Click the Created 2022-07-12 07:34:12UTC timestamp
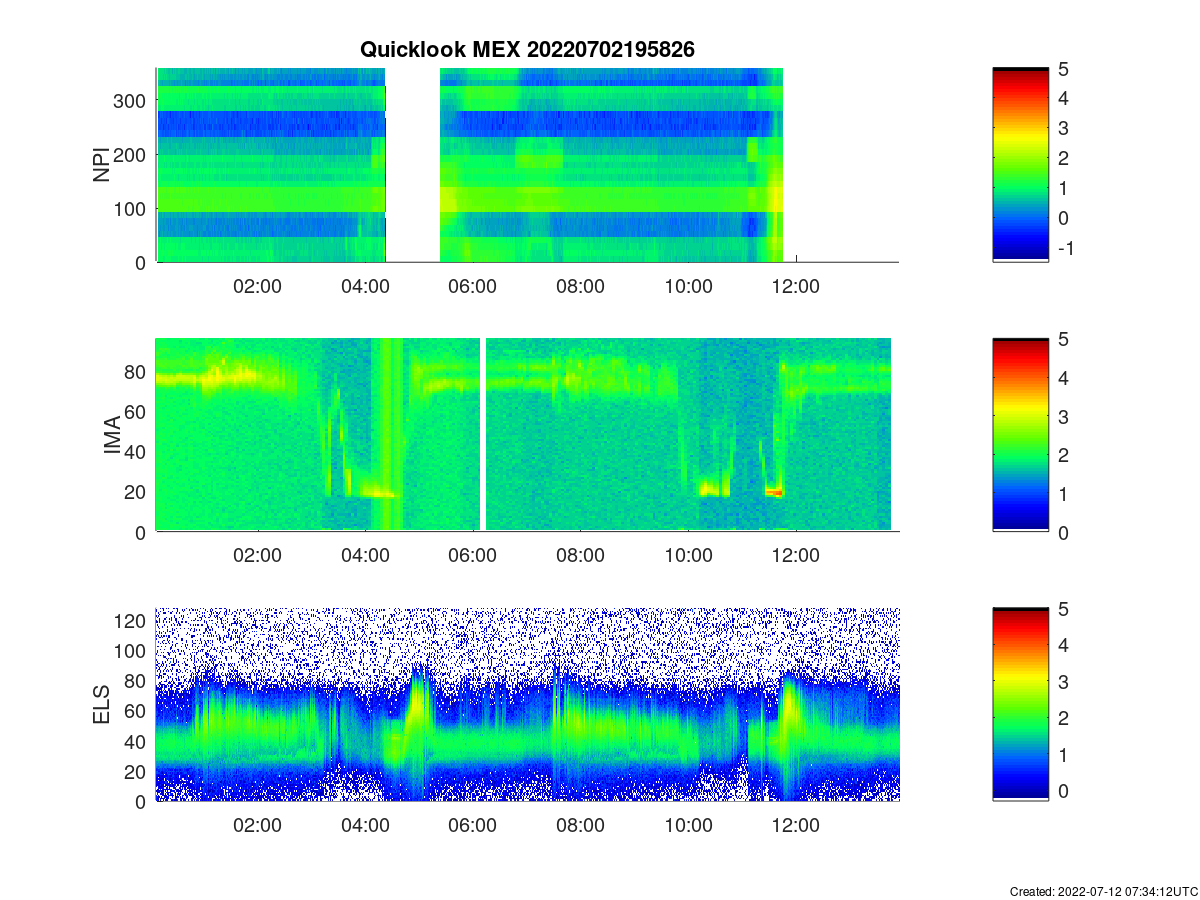 [x=1103, y=891]
